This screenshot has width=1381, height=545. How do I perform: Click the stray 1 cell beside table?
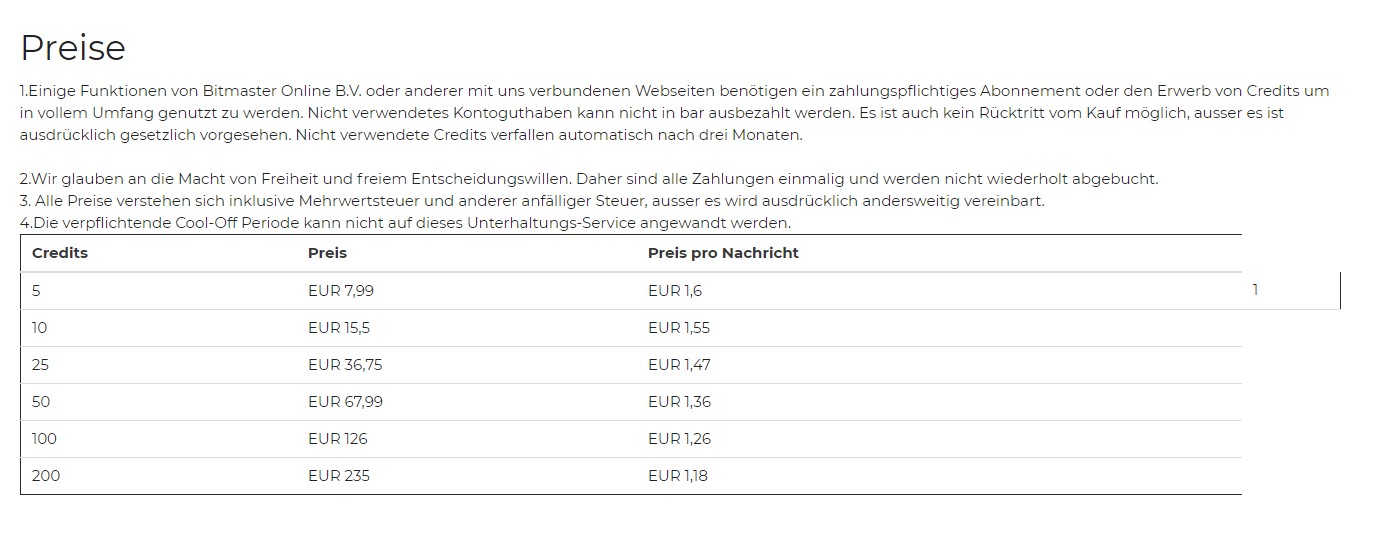1291,290
